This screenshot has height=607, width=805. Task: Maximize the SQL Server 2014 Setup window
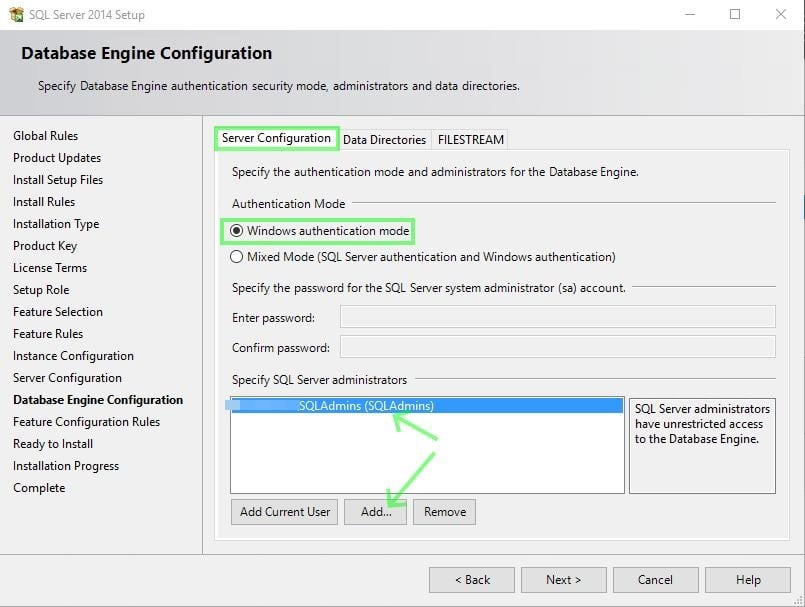(x=735, y=14)
